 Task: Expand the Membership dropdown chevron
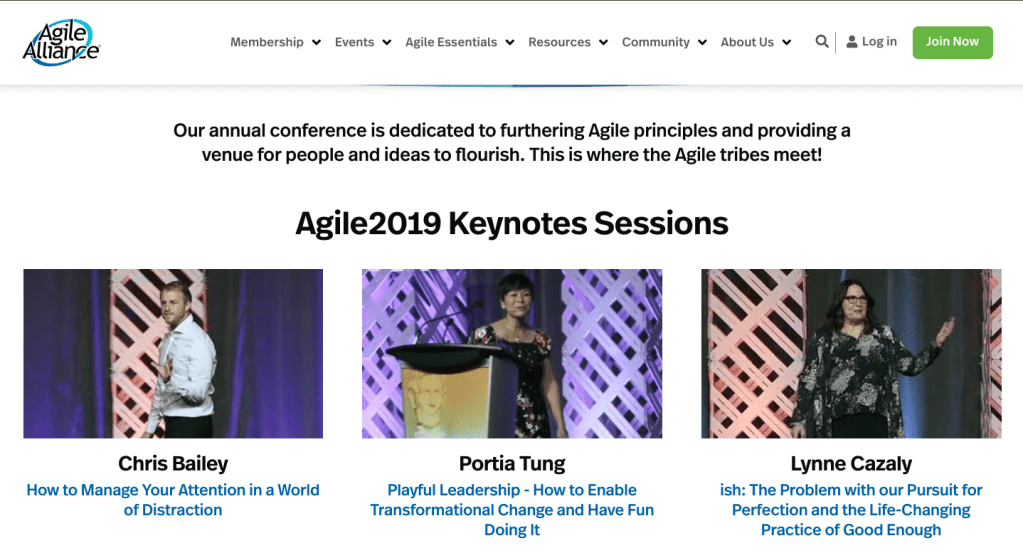click(x=316, y=43)
